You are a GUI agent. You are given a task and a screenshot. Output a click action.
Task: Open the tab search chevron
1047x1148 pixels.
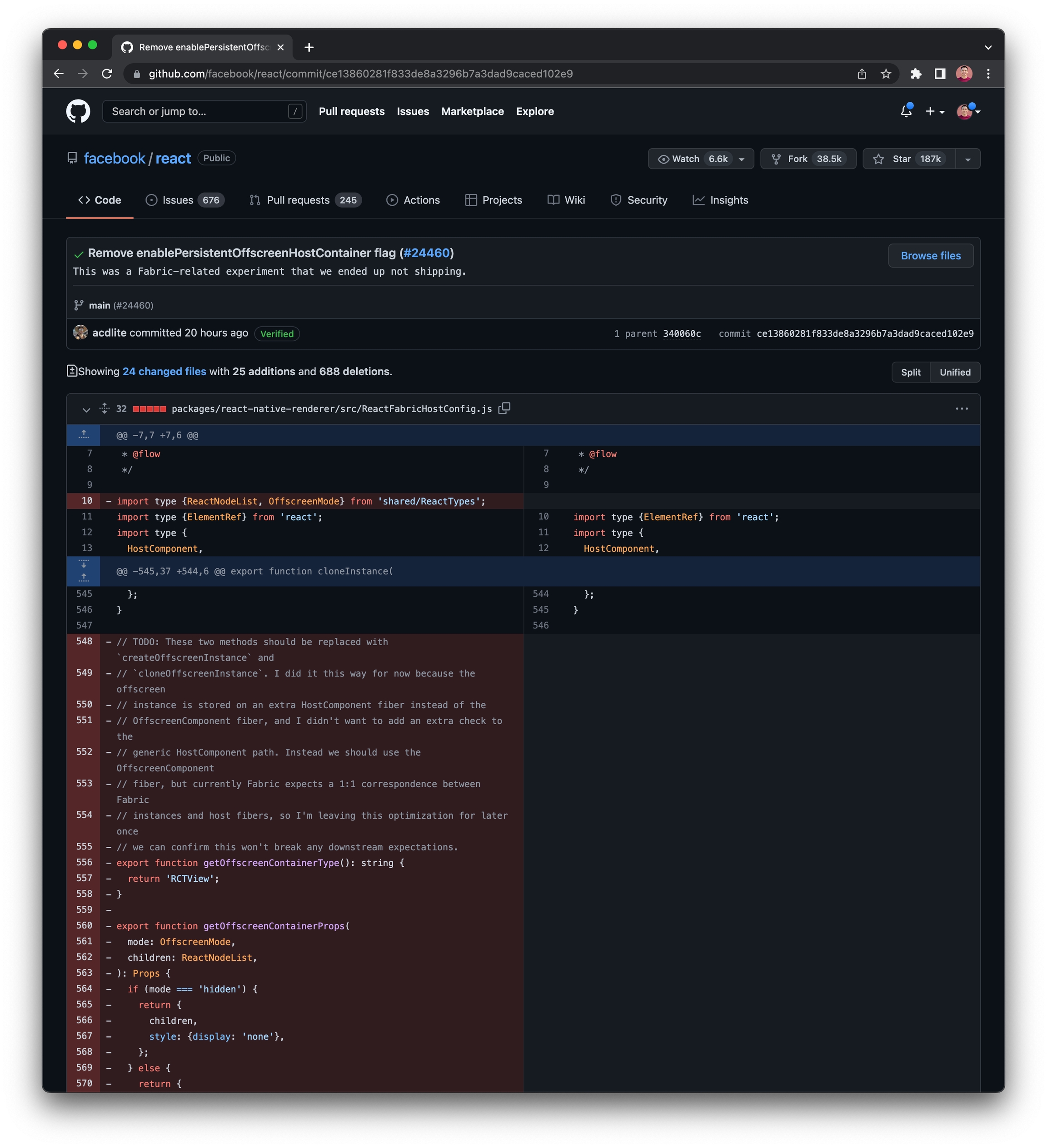[x=988, y=47]
